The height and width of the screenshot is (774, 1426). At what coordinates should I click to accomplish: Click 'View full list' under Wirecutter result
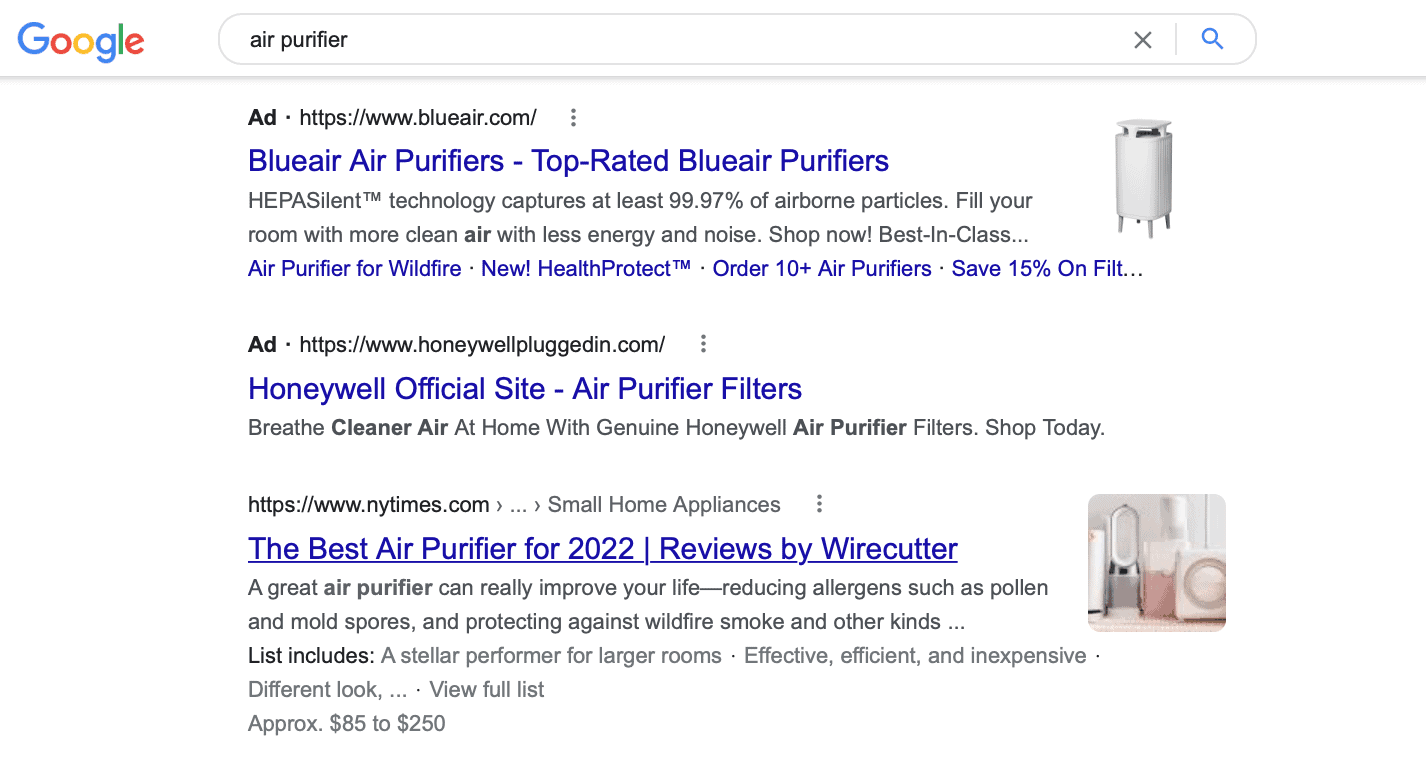[x=487, y=690]
